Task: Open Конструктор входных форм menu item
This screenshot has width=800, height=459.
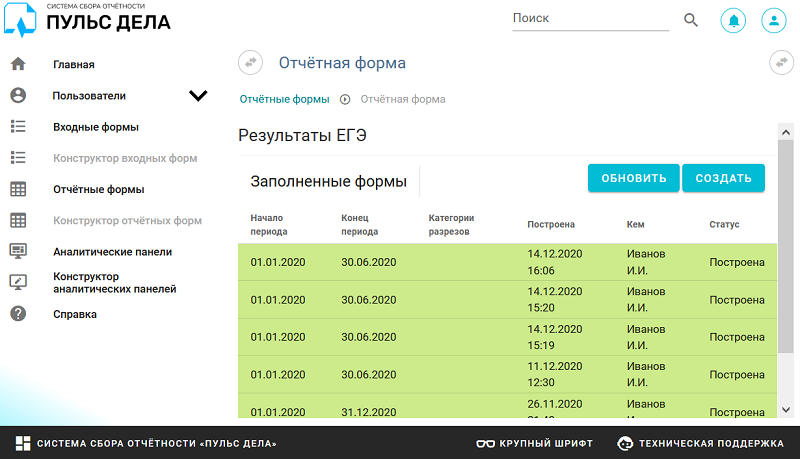Action: (x=125, y=158)
